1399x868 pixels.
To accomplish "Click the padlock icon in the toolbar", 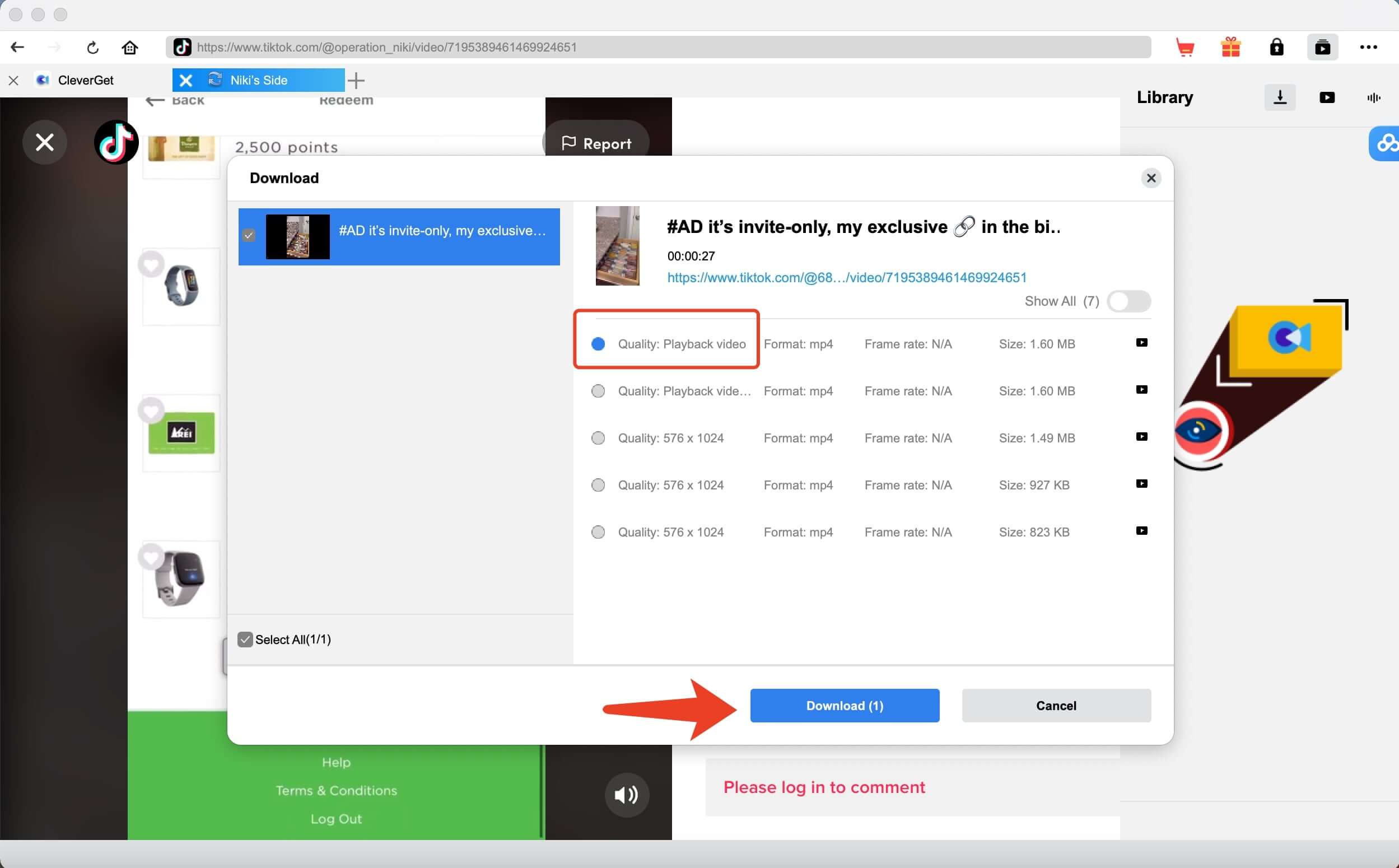I will tap(1276, 48).
